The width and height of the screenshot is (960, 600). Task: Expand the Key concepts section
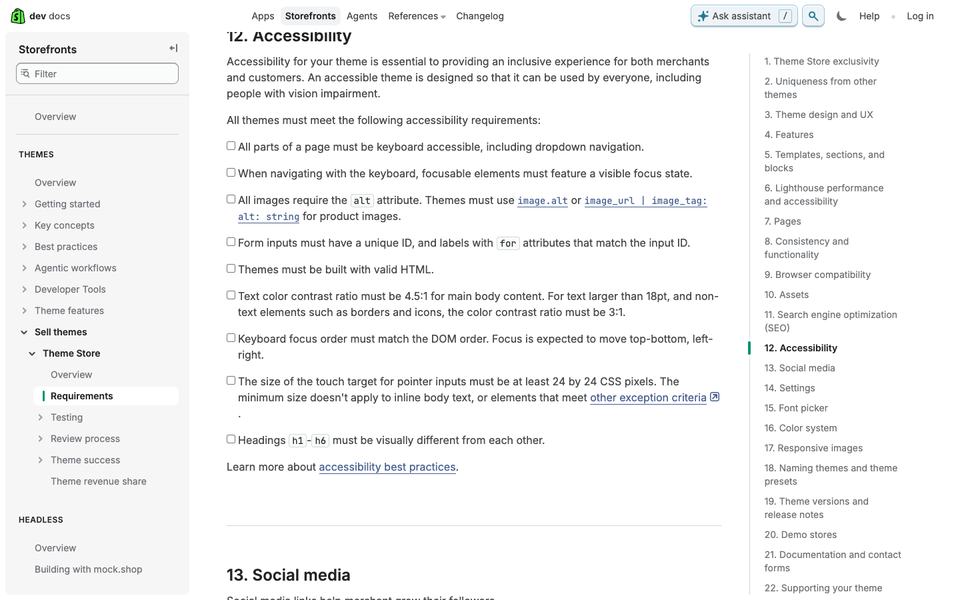(x=24, y=225)
